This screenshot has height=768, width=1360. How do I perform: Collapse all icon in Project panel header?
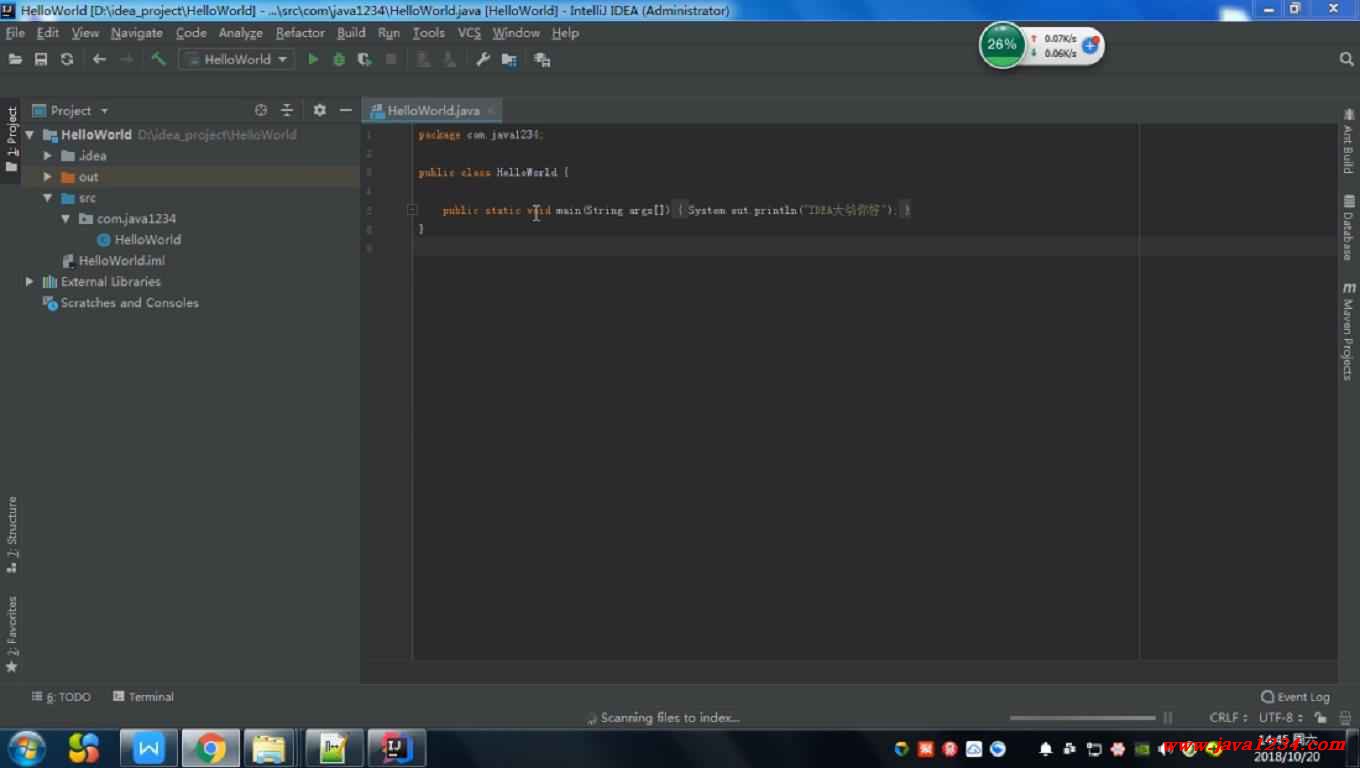point(287,110)
